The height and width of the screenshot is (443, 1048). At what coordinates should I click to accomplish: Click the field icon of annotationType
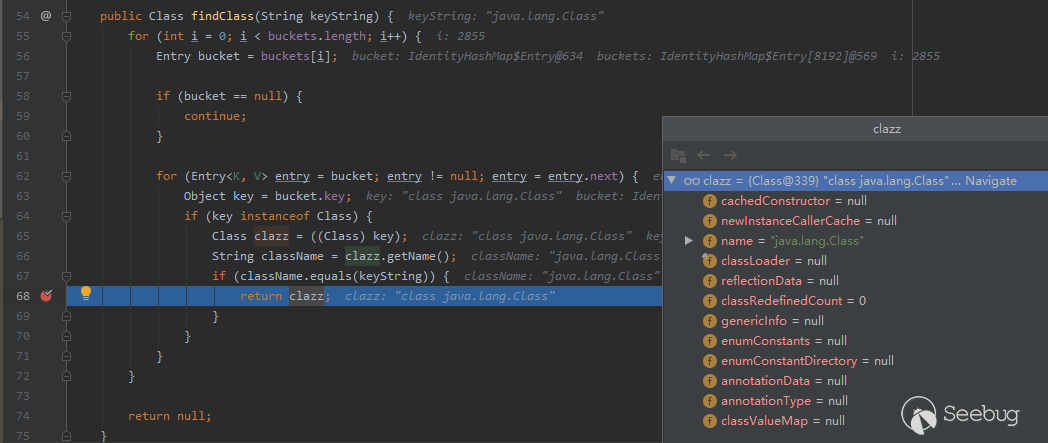click(710, 401)
